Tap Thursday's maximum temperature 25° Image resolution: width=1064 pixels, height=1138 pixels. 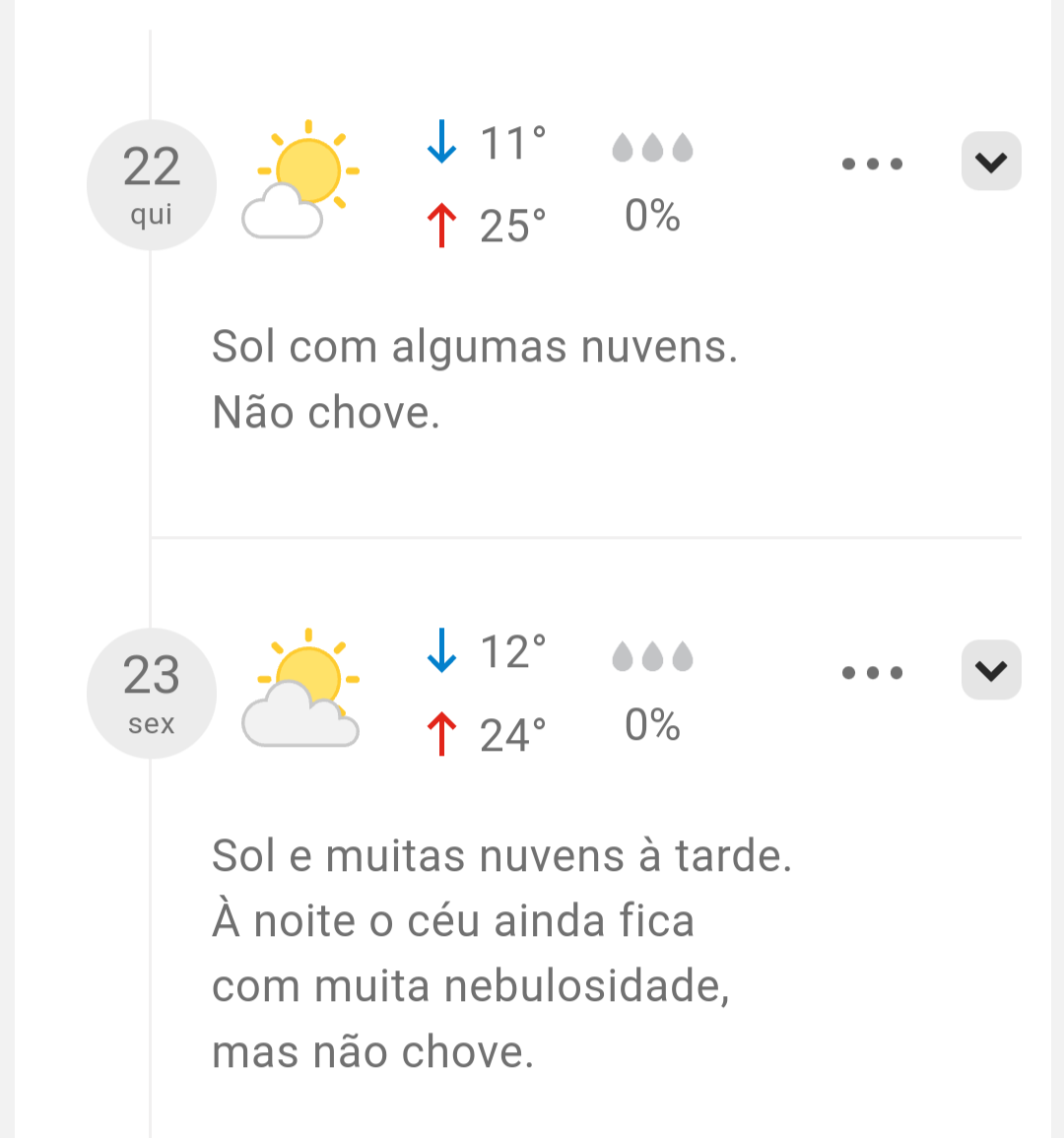pyautogui.click(x=512, y=226)
